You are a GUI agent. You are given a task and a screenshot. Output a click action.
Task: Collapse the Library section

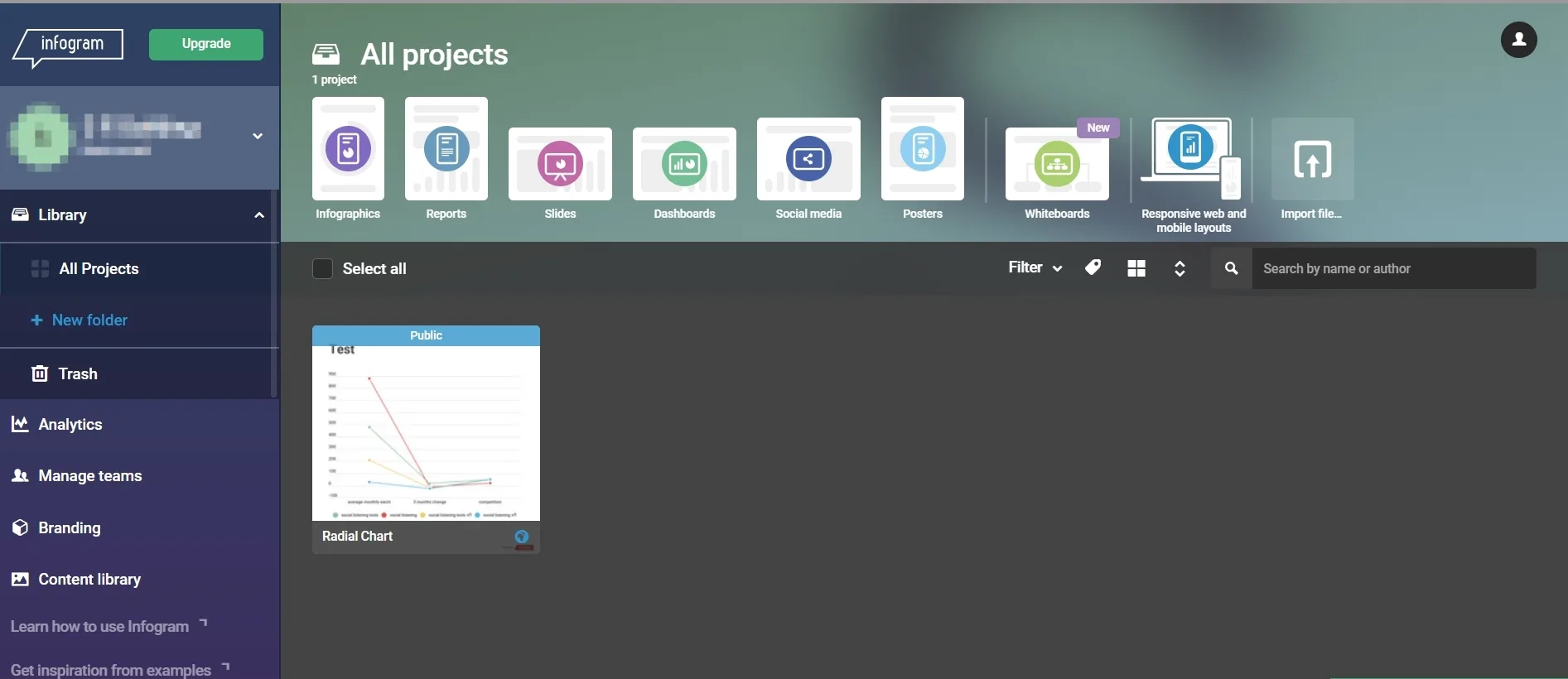coord(258,215)
